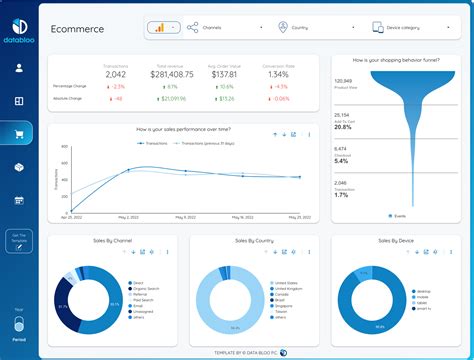
Task: Click Singapore legend entry
Action: [x=281, y=306]
